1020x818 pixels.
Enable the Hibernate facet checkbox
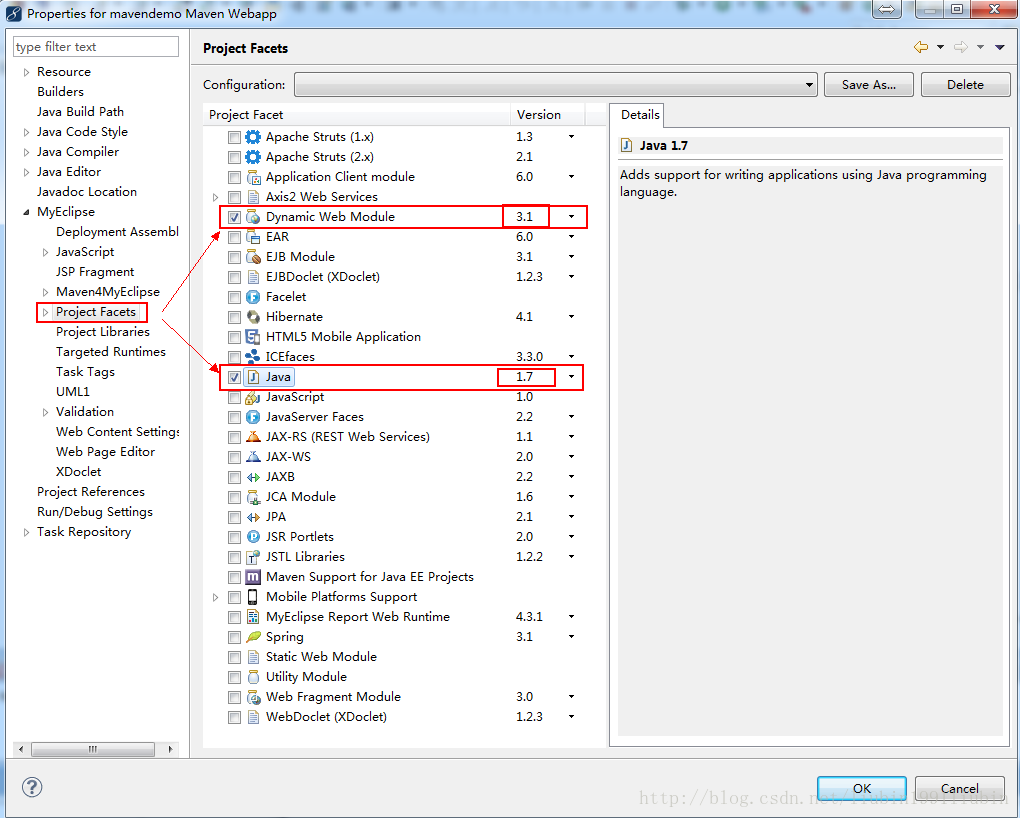tap(234, 318)
